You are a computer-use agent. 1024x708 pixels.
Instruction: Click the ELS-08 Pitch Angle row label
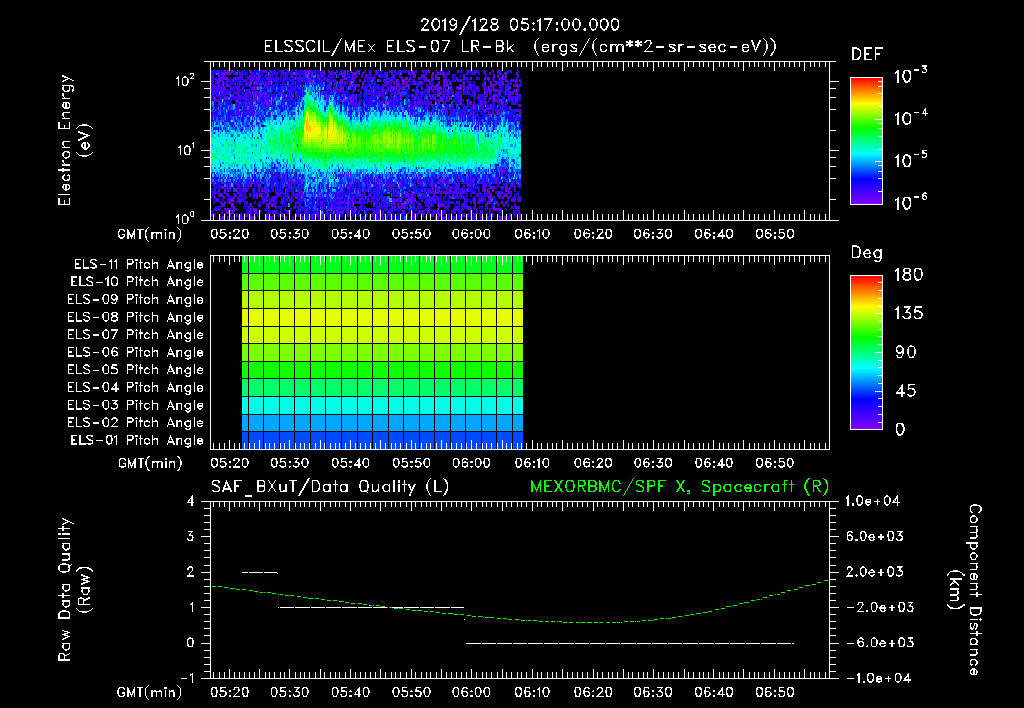tap(136, 317)
